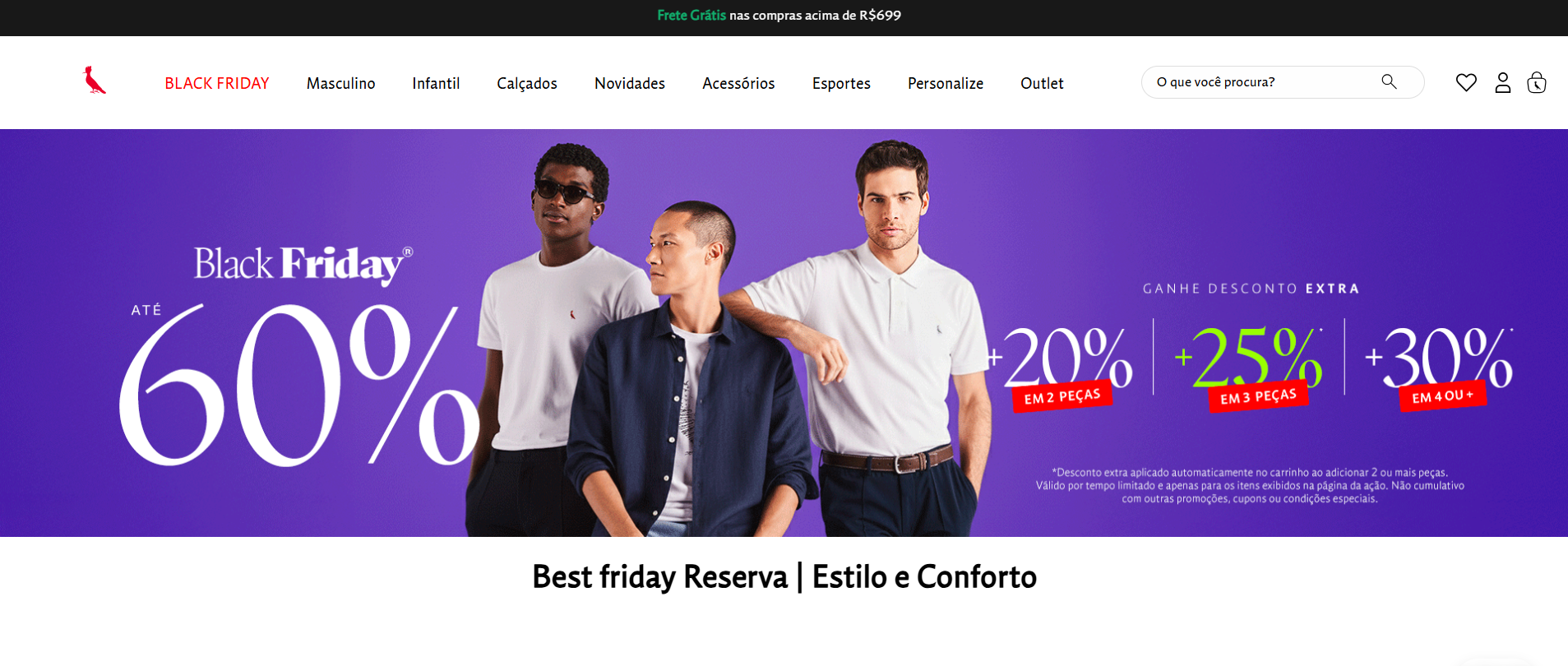Open the user account icon

click(x=1503, y=82)
